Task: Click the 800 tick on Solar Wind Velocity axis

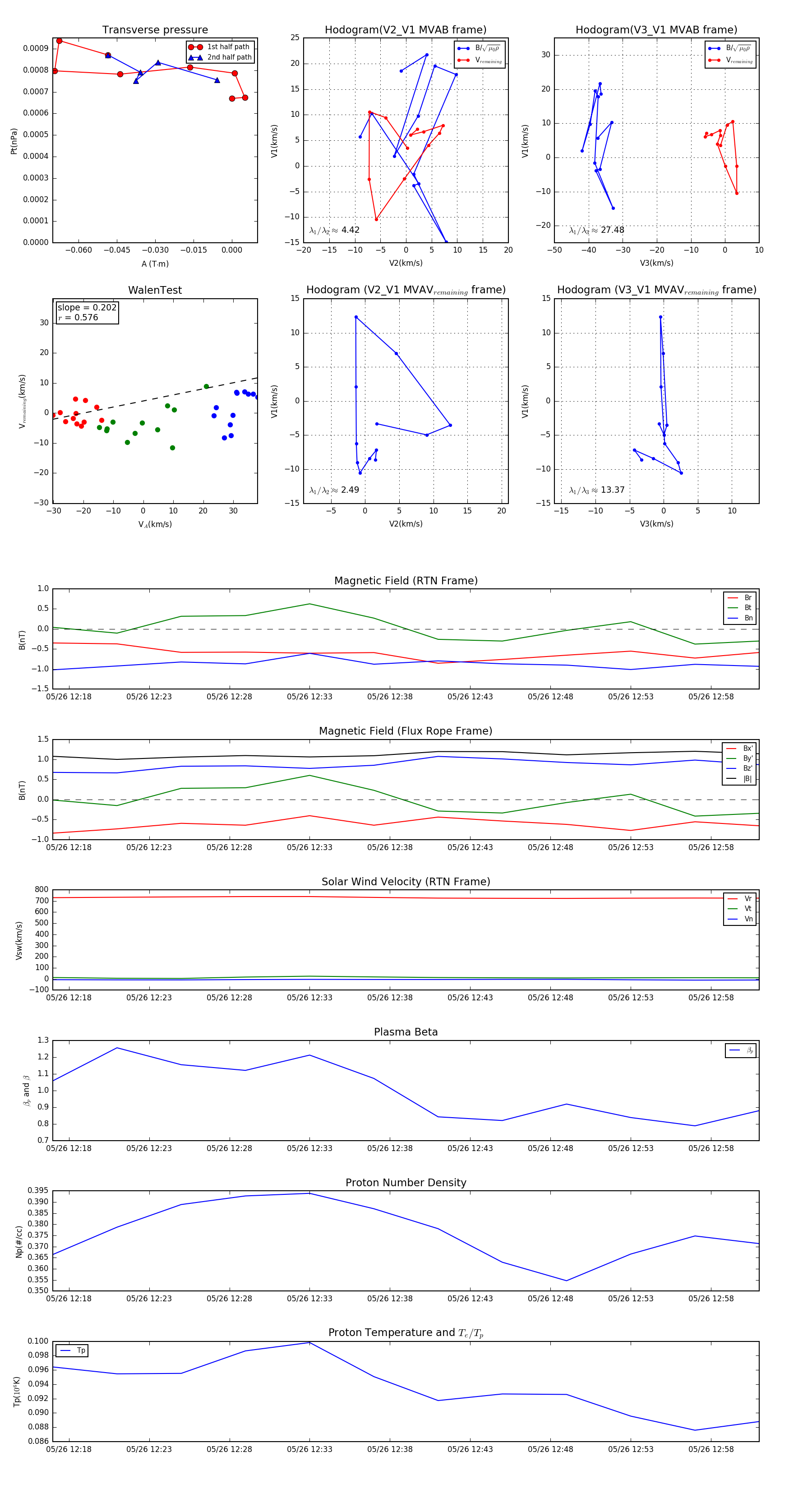Action: pos(42,890)
